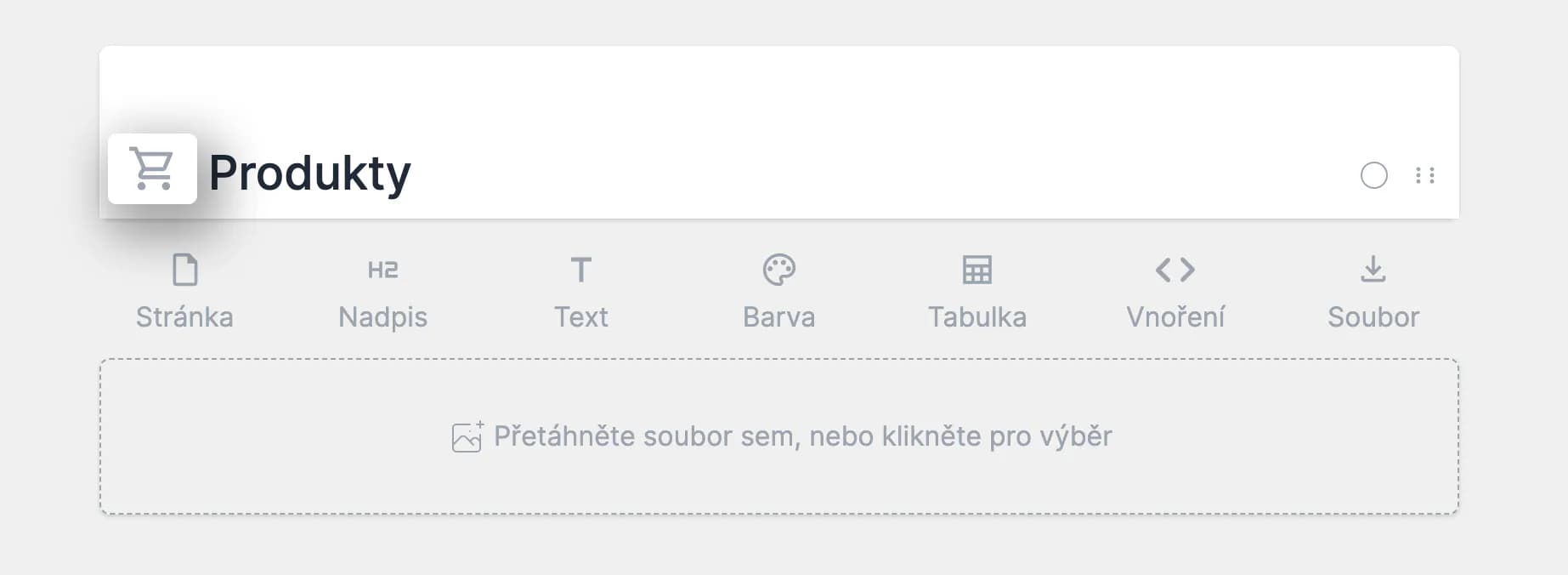Image resolution: width=1568 pixels, height=575 pixels.
Task: Click the "Přetáhněte soubor sem" upload text
Action: point(802,436)
